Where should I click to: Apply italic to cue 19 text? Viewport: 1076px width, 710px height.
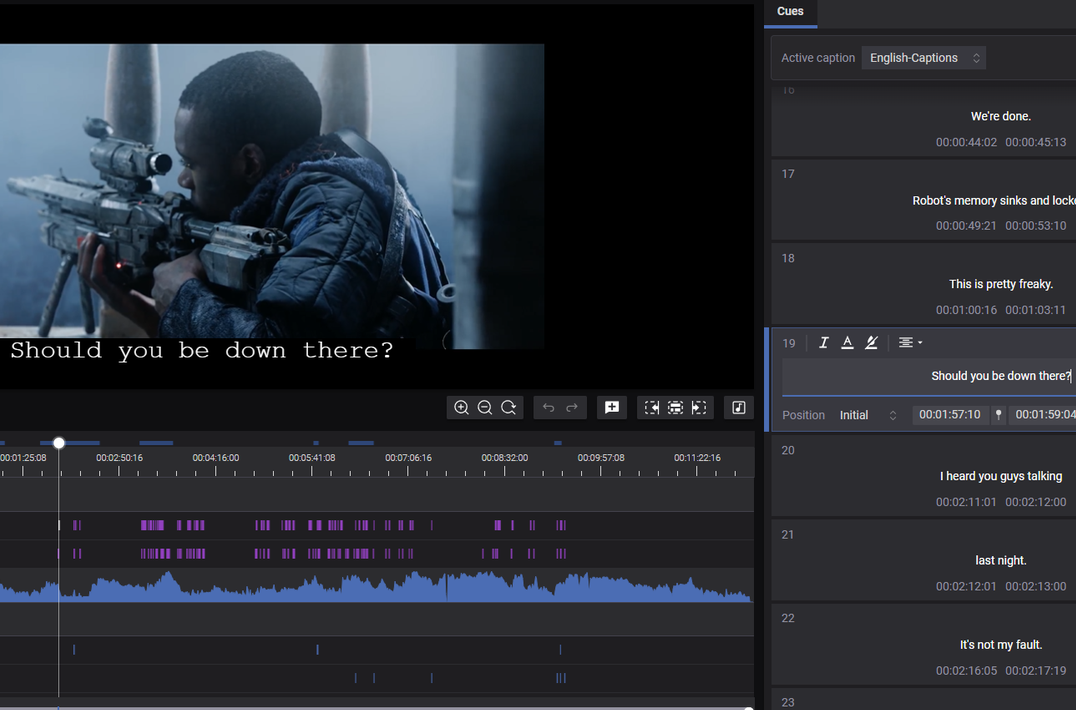coord(823,342)
